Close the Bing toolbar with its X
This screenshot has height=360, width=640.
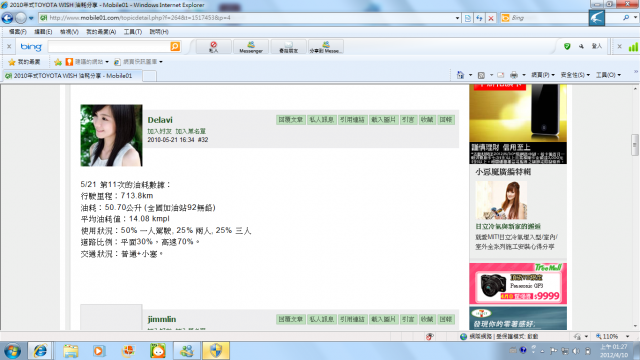(x=9, y=47)
